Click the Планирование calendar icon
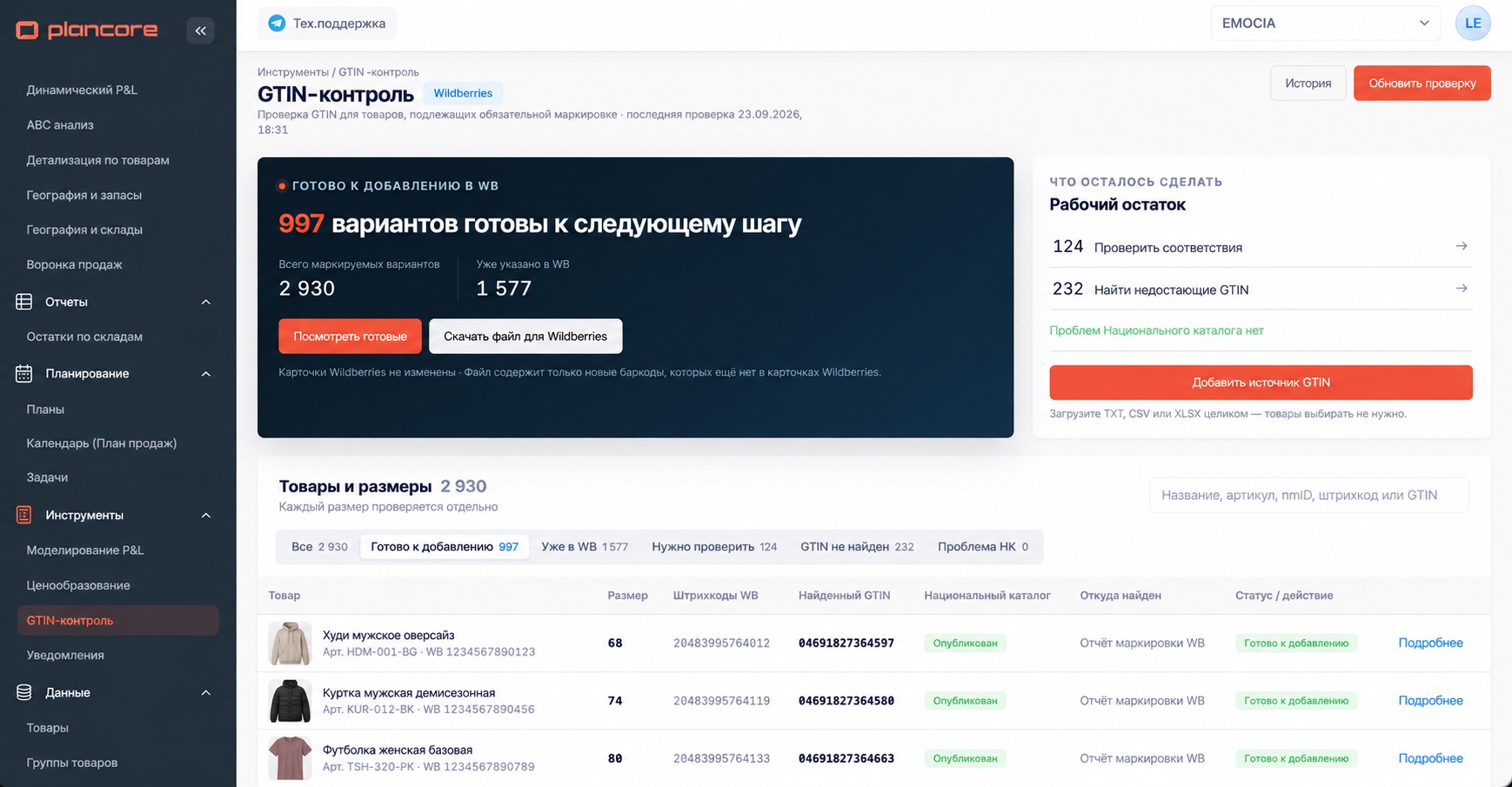The image size is (1512, 787). pos(24,374)
